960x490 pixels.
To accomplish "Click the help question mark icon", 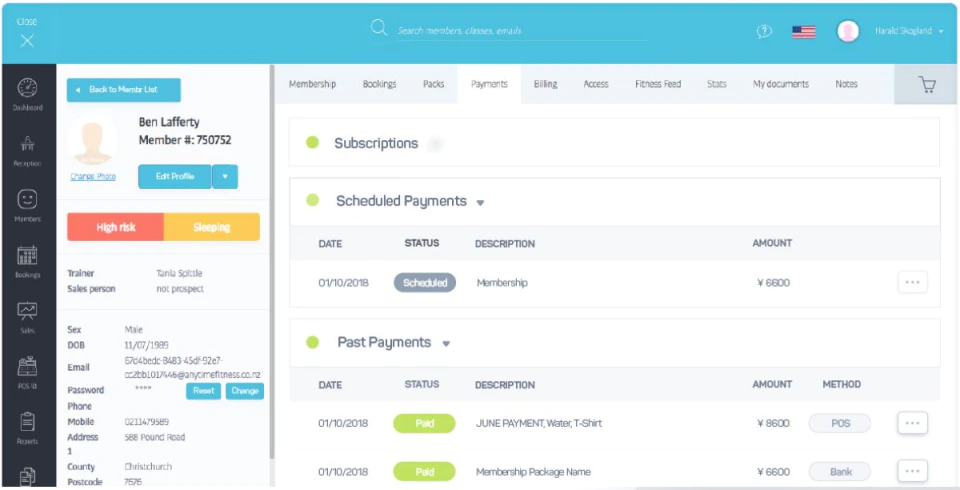I will pos(764,31).
